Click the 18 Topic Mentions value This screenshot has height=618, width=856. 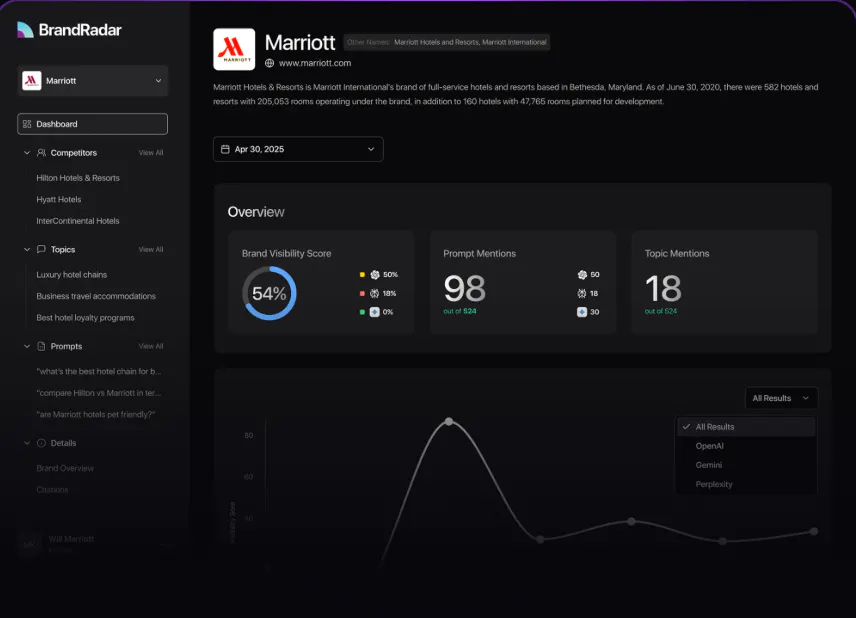click(x=663, y=288)
